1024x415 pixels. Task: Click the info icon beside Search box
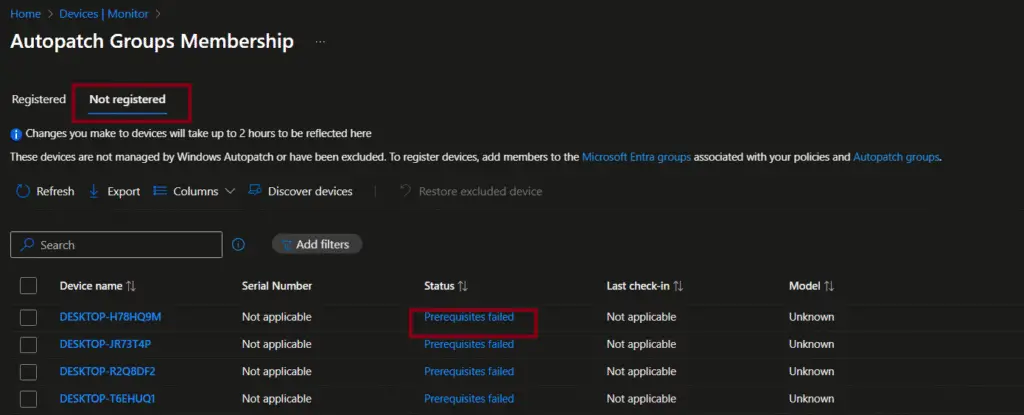(x=238, y=244)
